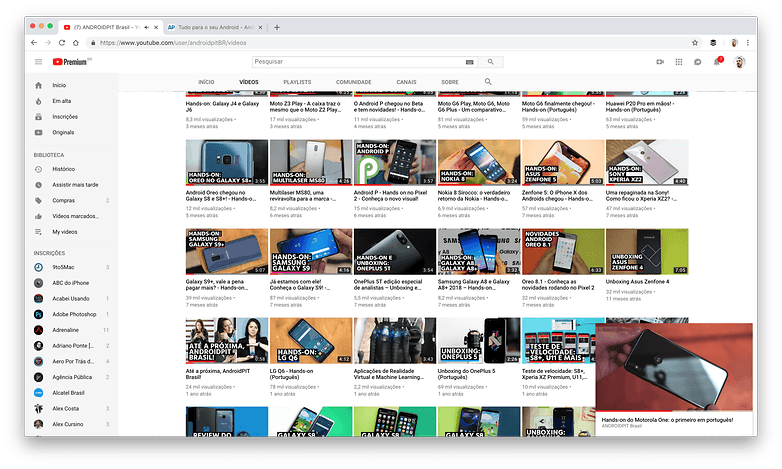The image size is (782, 469).
Task: Open title 'Moto Z3 Play - A caixa traz'
Action: [305, 107]
